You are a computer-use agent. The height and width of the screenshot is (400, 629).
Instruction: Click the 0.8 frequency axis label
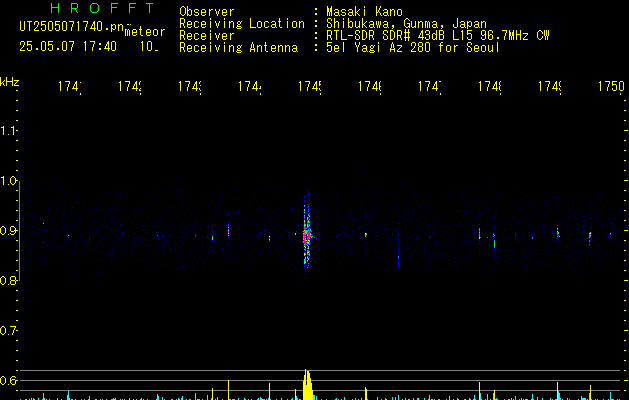click(x=8, y=280)
